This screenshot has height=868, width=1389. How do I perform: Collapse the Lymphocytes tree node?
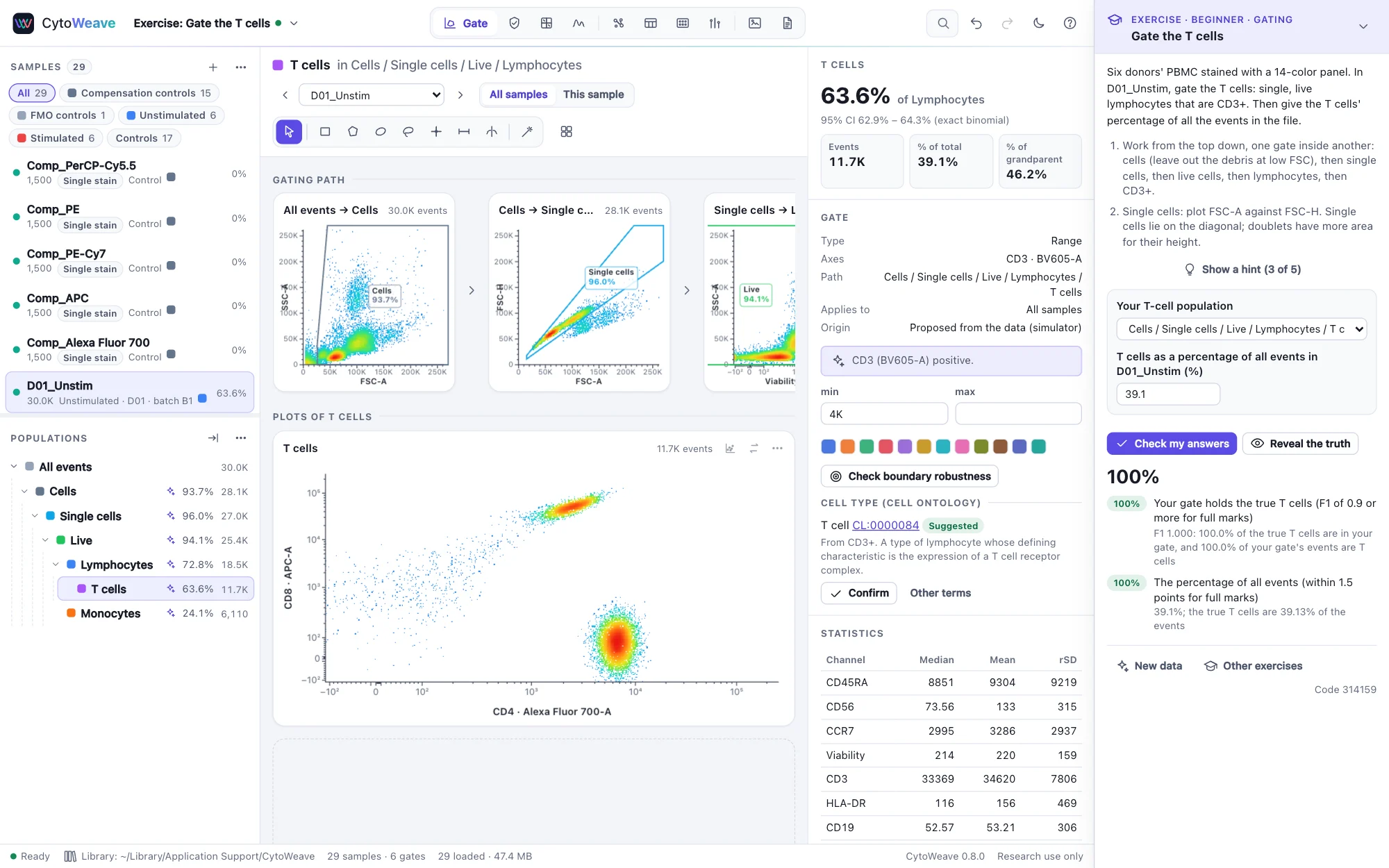[x=56, y=565]
